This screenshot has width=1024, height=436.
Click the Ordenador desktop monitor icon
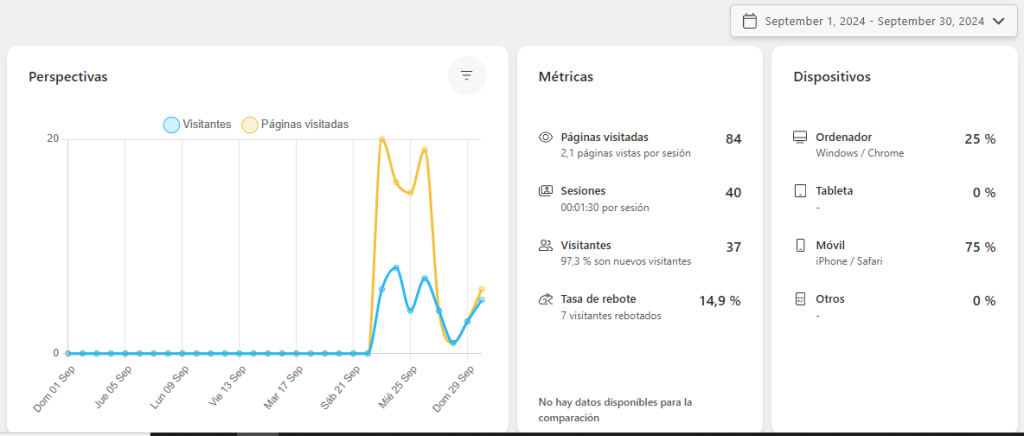(x=799, y=138)
